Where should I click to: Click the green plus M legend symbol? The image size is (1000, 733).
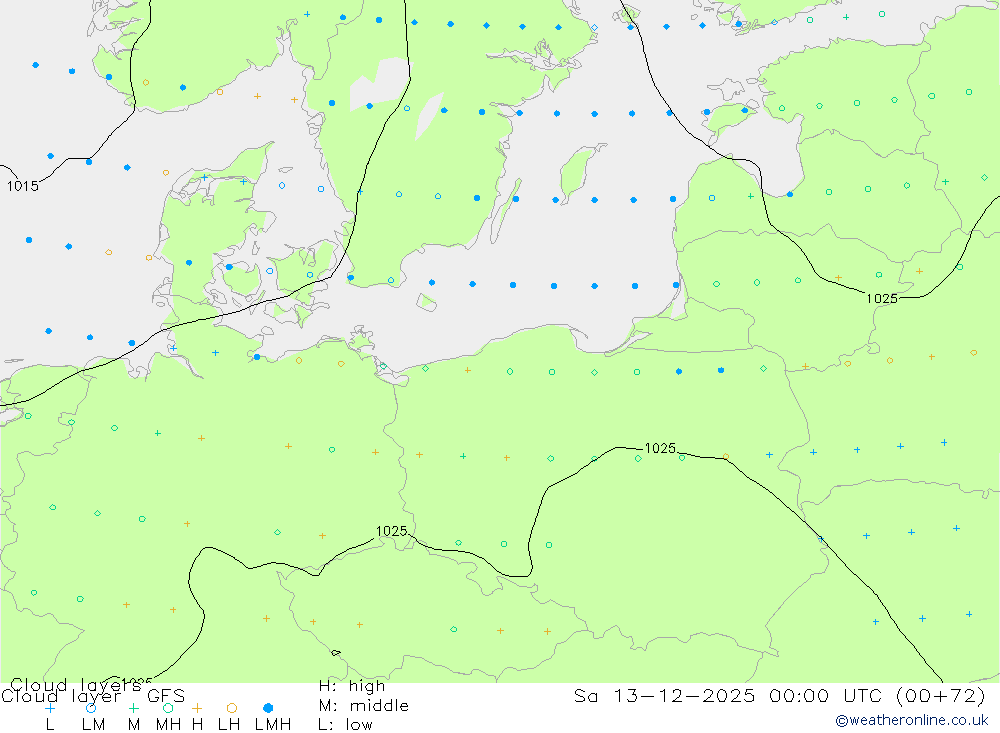click(x=133, y=708)
